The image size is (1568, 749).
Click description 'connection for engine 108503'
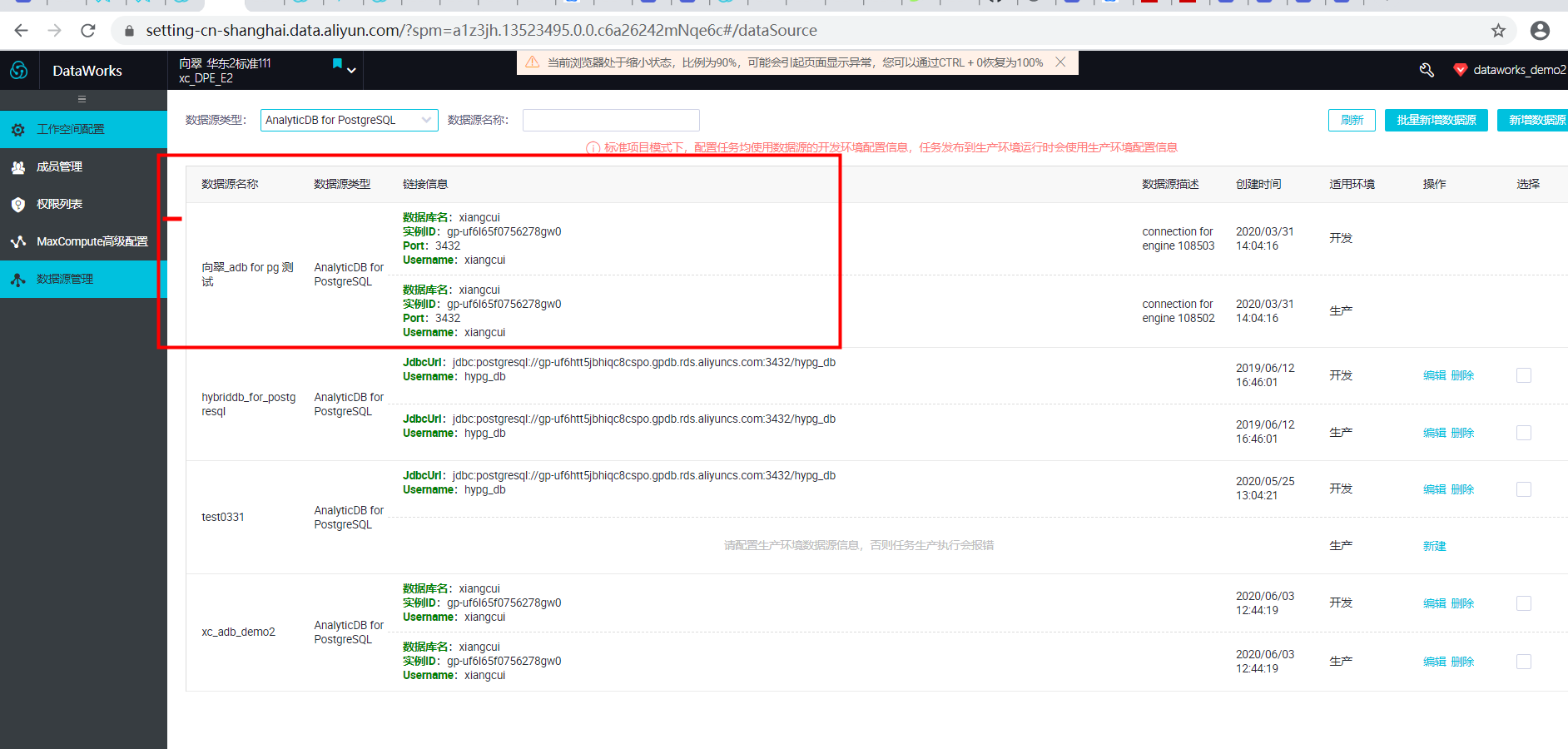[x=1178, y=239]
